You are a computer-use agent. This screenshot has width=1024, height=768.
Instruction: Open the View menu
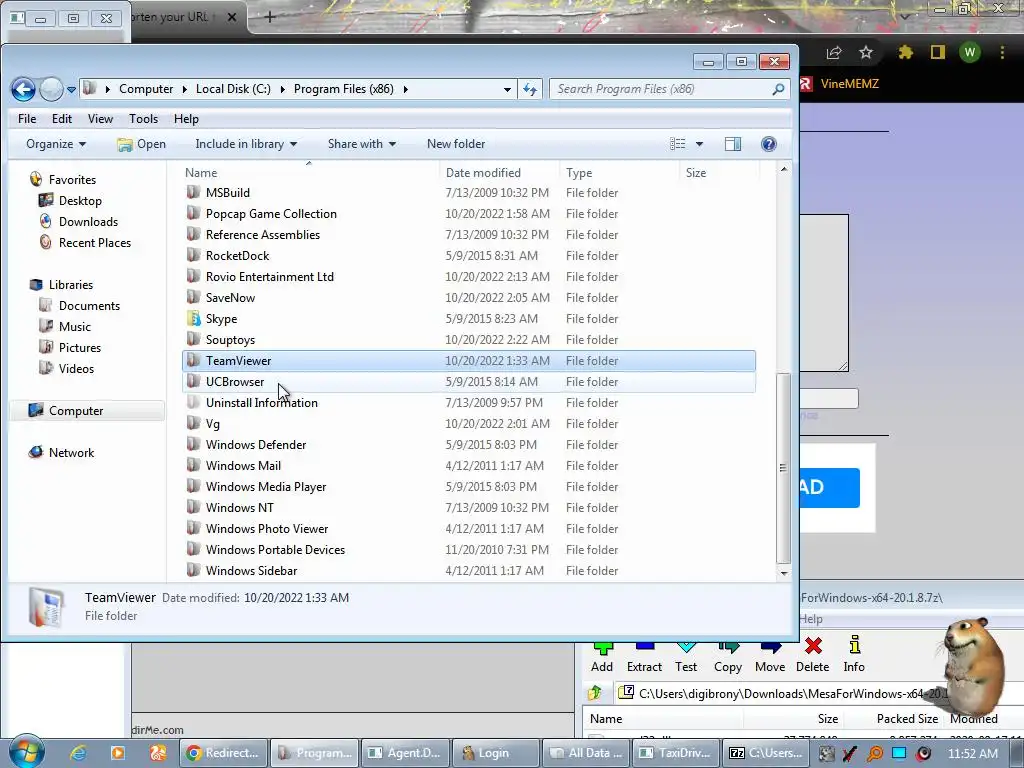[x=100, y=119]
